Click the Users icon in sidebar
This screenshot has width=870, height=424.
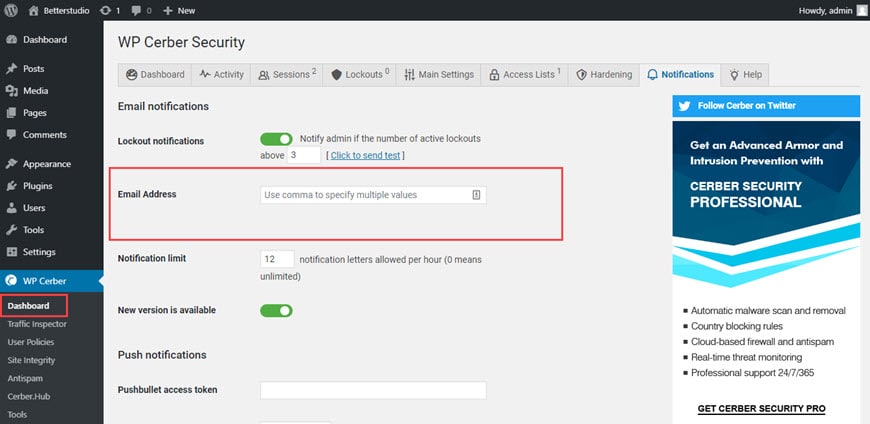click(x=11, y=208)
